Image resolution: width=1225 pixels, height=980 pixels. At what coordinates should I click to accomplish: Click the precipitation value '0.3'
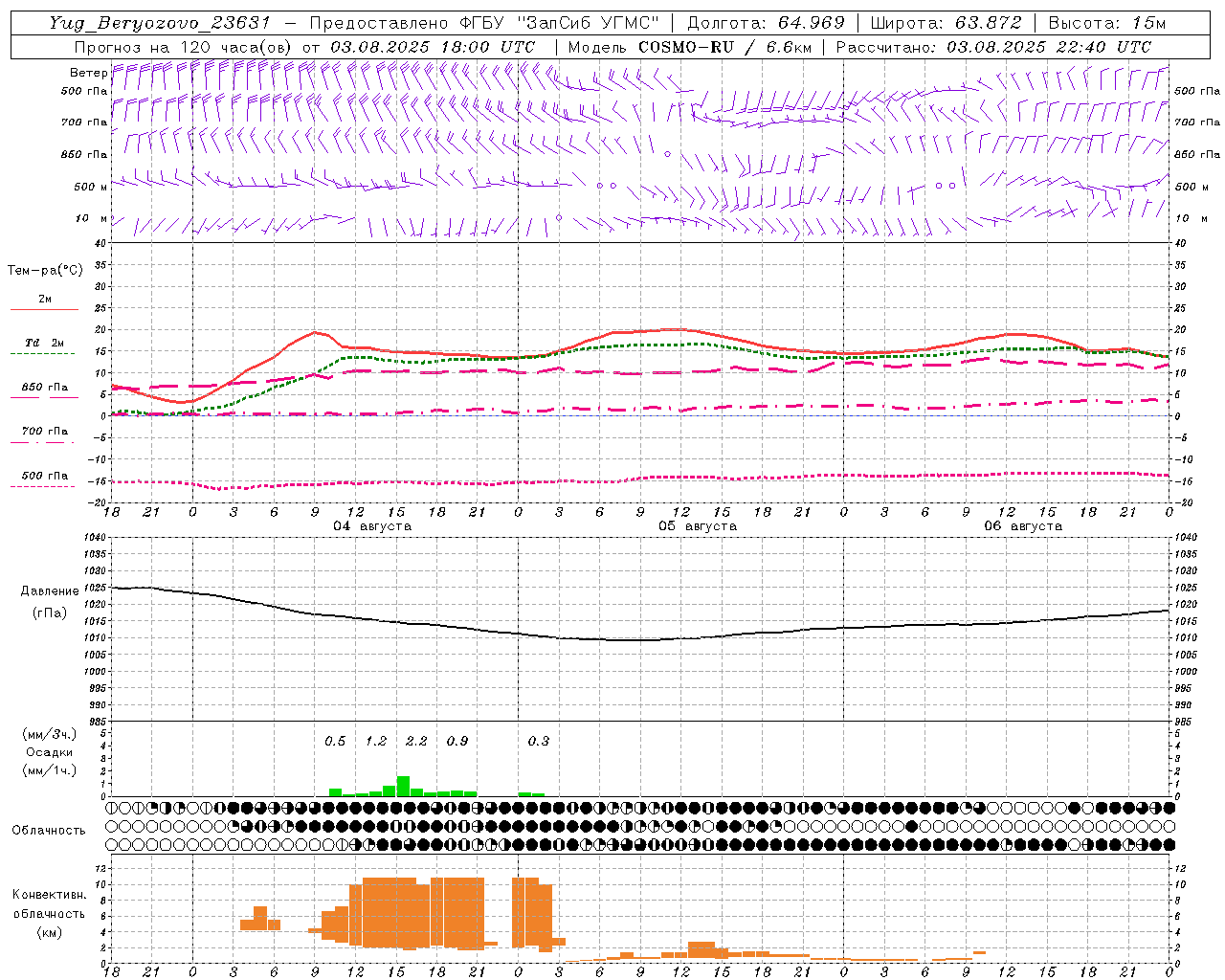(539, 741)
